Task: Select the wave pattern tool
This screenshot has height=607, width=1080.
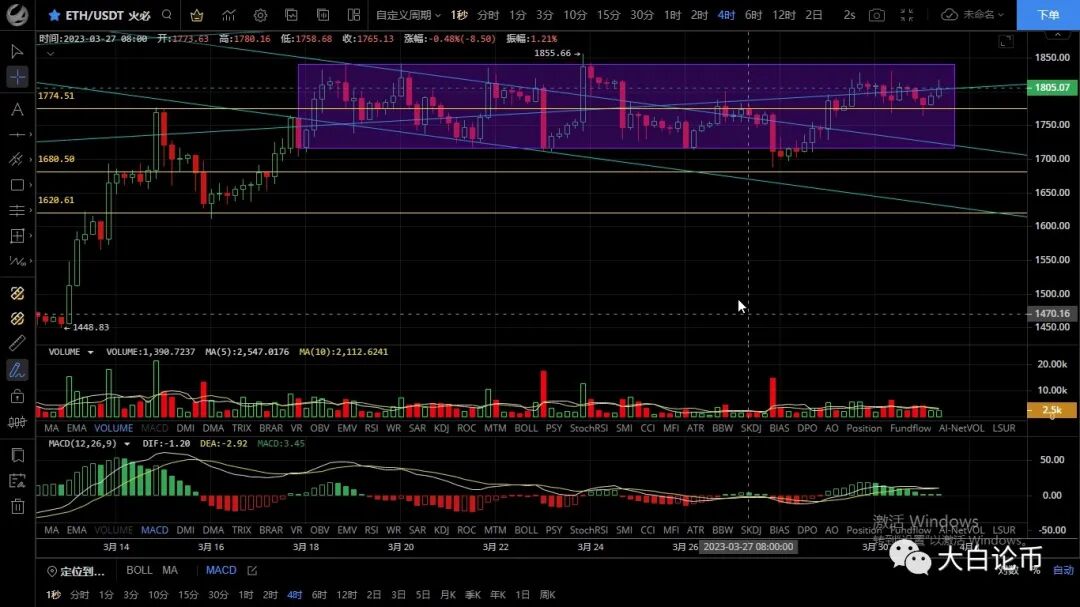Action: coord(17,261)
